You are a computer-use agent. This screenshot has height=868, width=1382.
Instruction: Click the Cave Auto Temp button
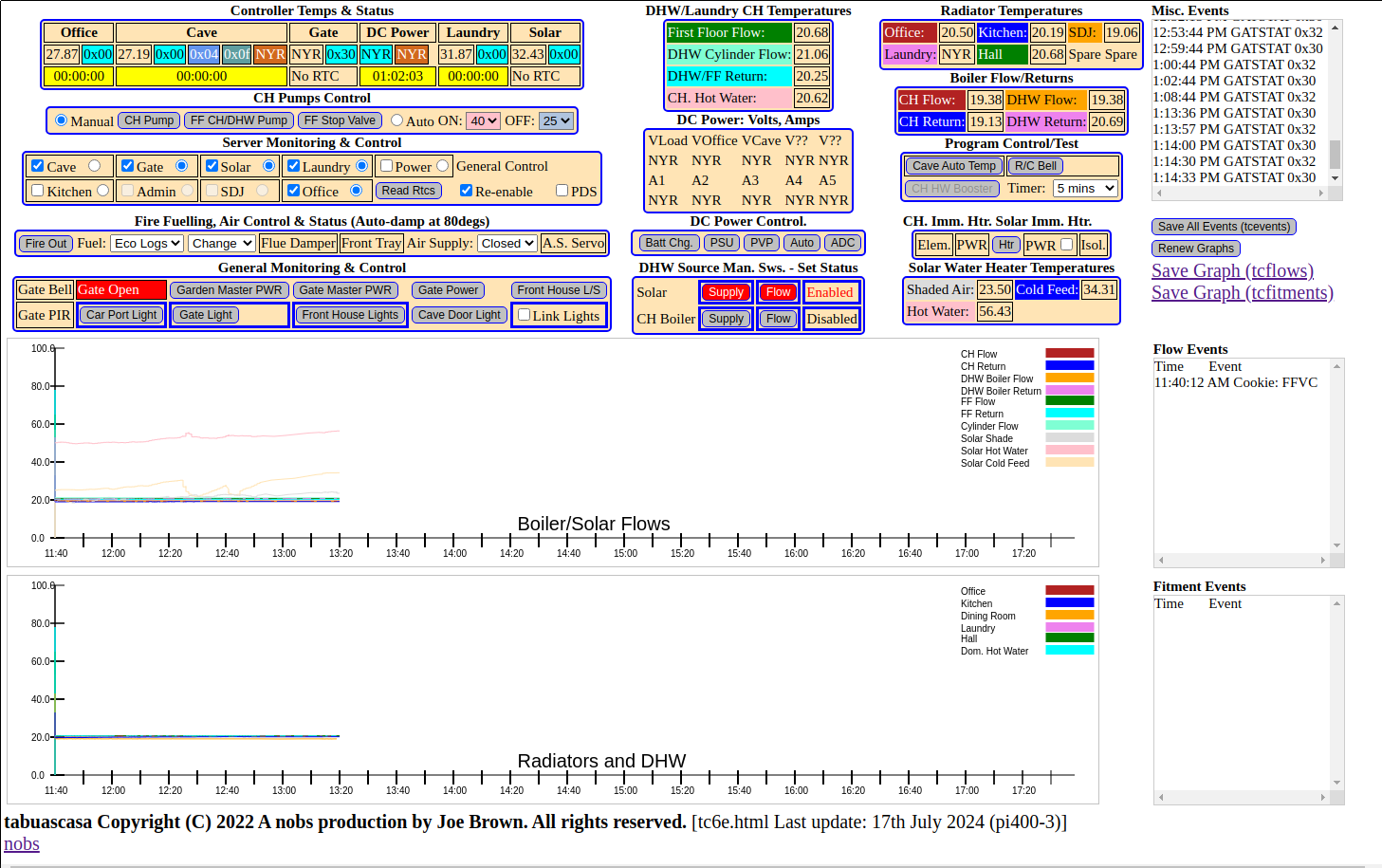tap(953, 166)
